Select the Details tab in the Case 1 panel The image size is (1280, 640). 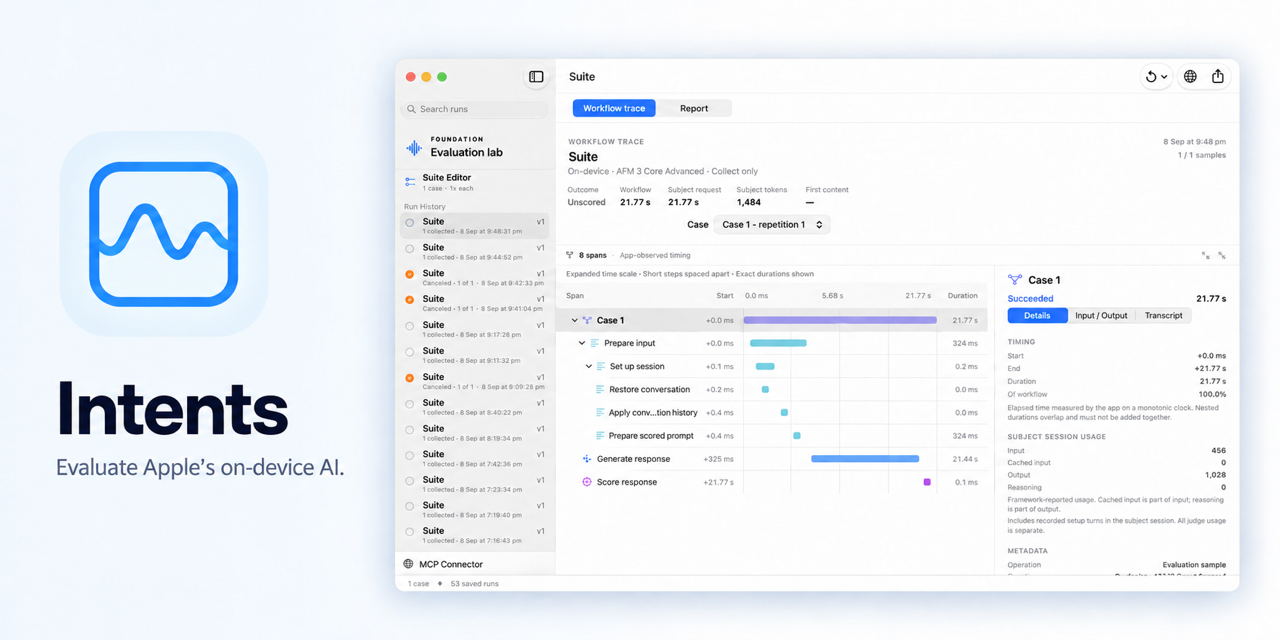point(1037,315)
